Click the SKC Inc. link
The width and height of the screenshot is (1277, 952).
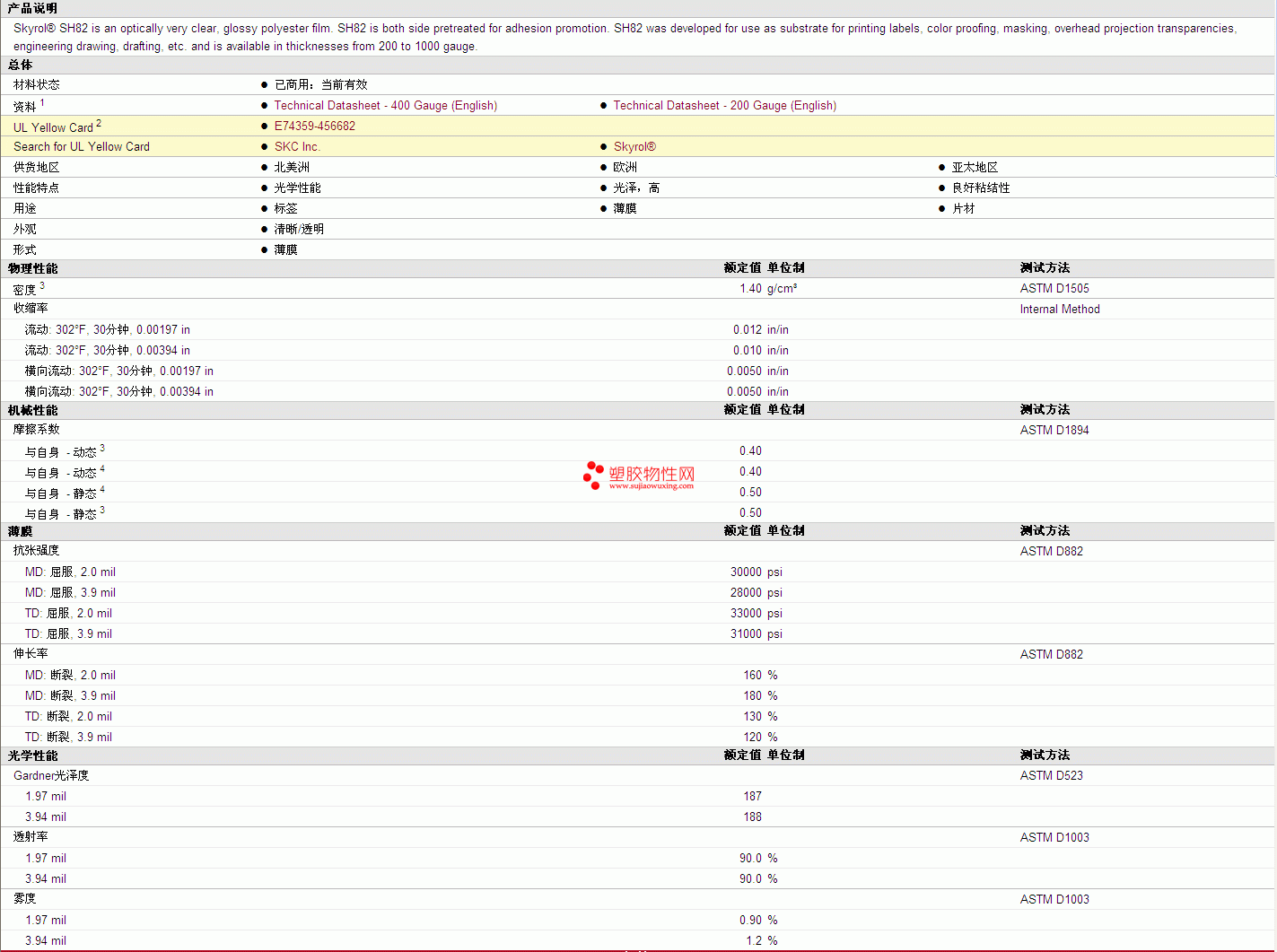click(297, 146)
